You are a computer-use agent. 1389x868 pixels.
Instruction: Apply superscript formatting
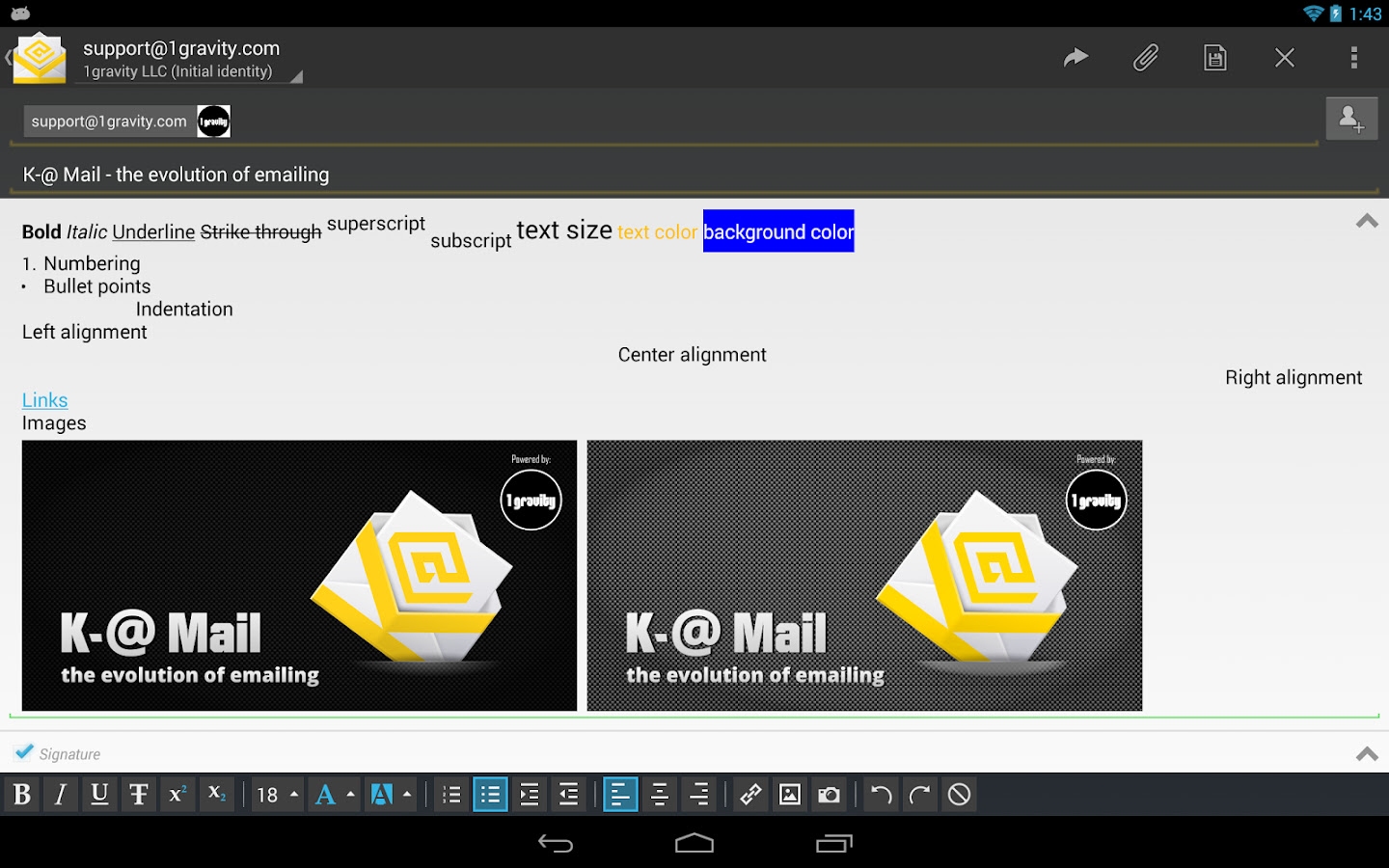point(177,794)
